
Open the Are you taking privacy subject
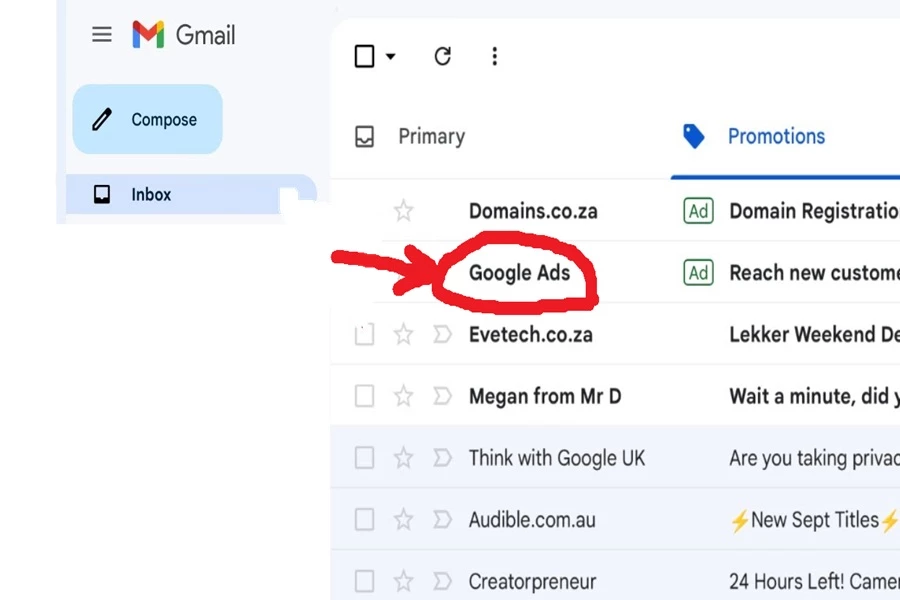[x=814, y=458]
